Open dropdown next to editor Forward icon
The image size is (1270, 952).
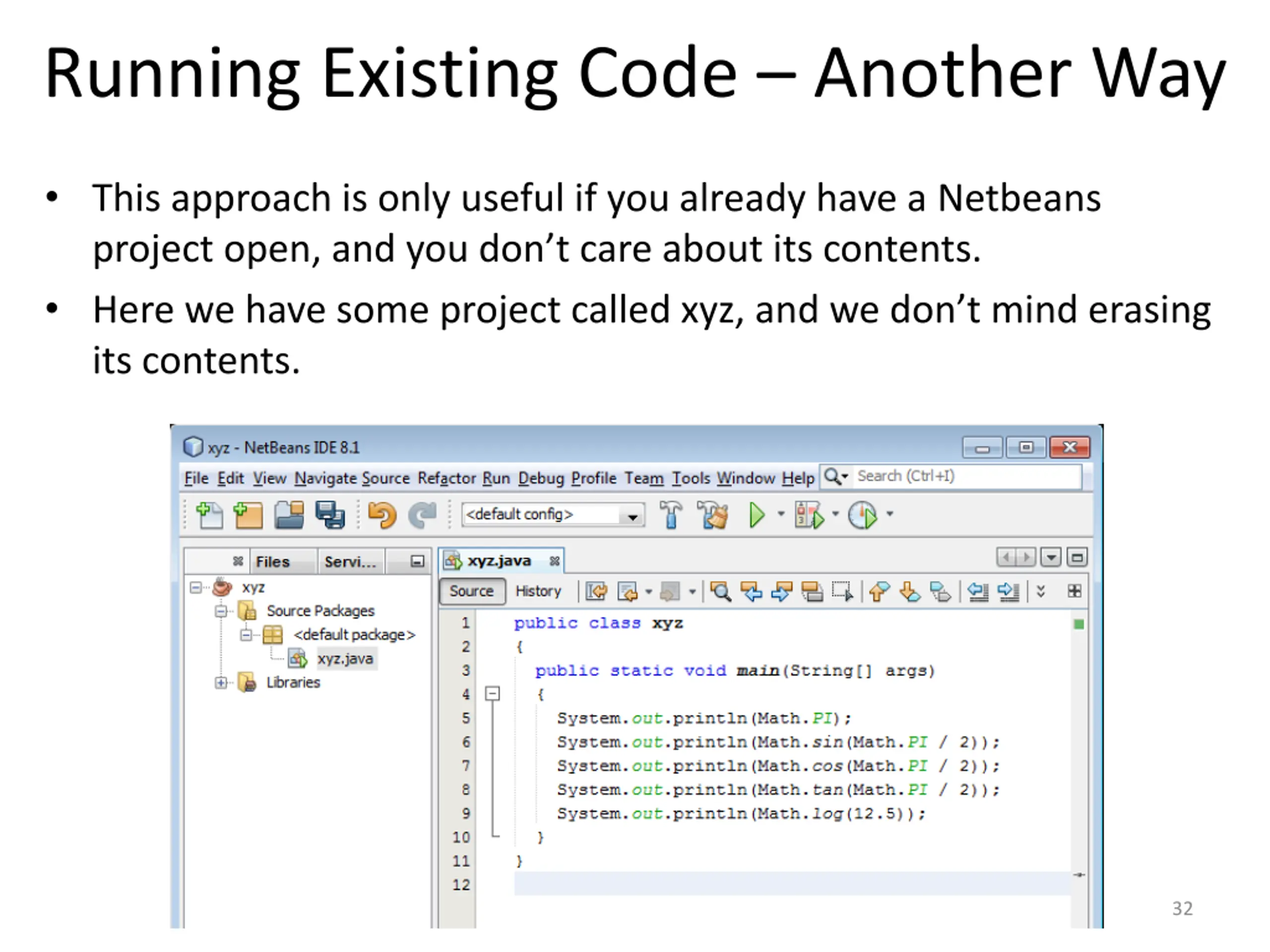[693, 591]
